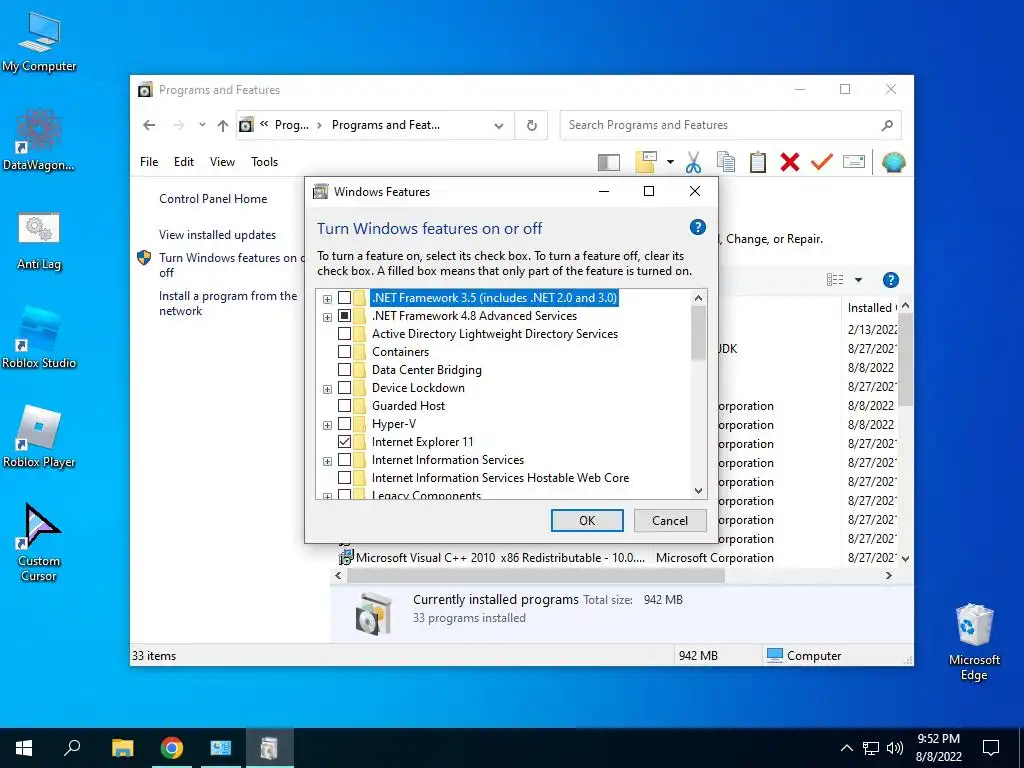The width and height of the screenshot is (1024, 768).
Task: Open help in Programs and Features window
Action: (890, 280)
